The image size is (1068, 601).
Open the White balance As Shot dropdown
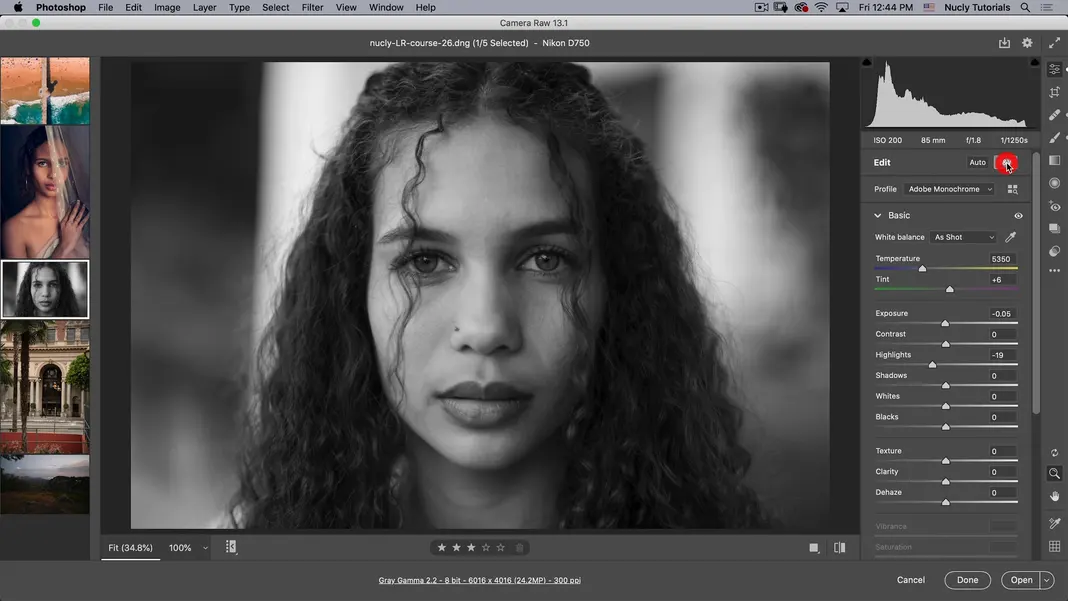(x=964, y=237)
